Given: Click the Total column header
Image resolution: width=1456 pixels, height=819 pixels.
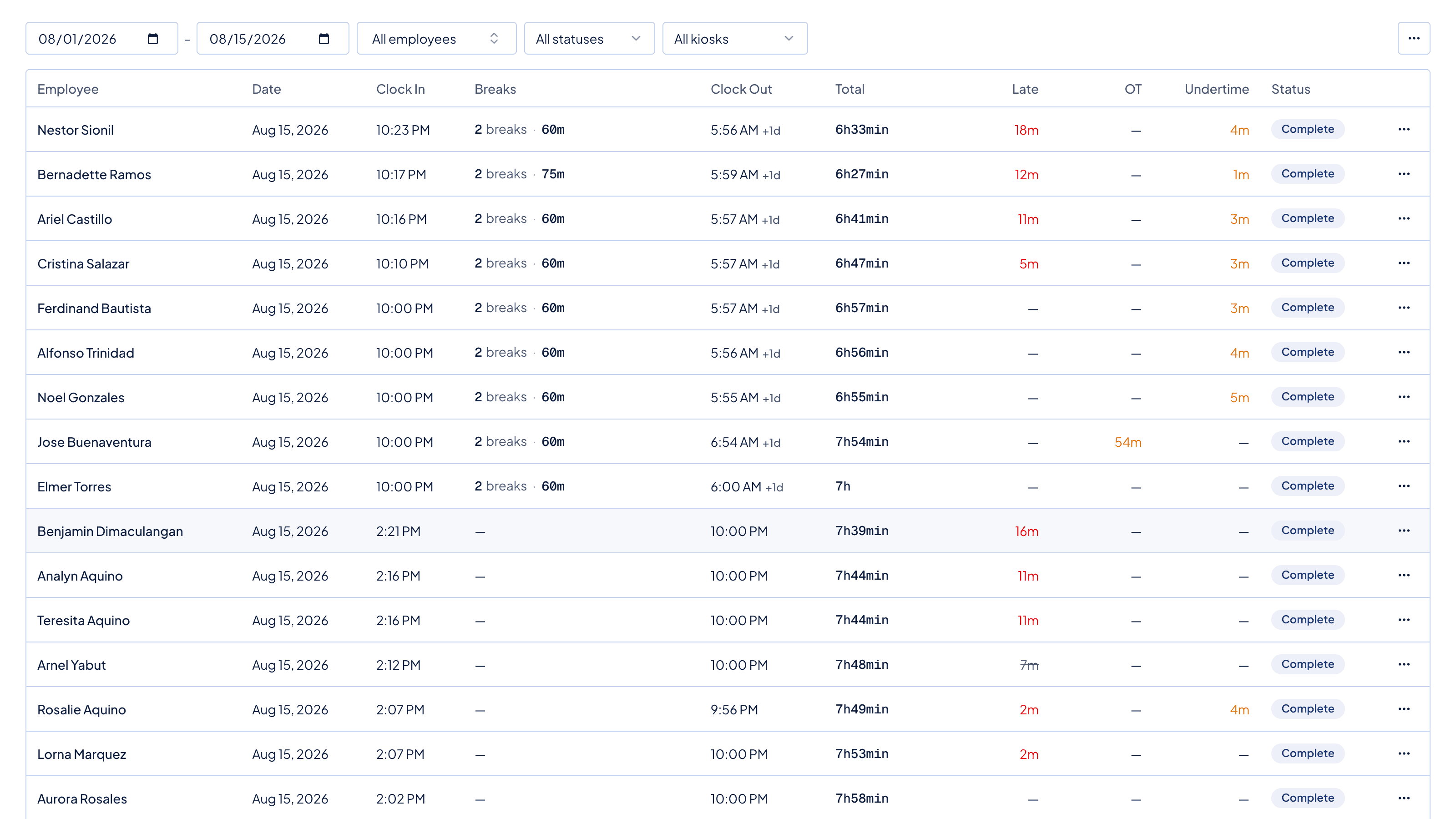Looking at the screenshot, I should click(x=850, y=89).
